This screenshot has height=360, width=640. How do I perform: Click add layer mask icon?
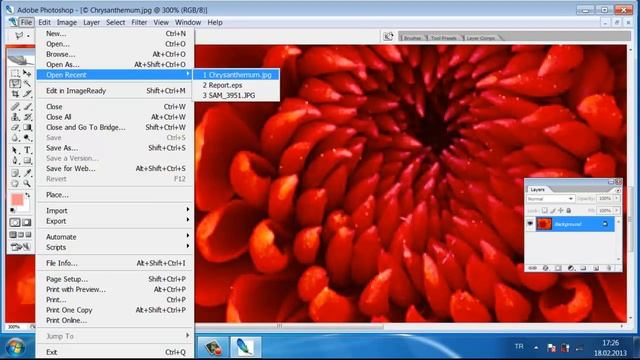click(558, 268)
